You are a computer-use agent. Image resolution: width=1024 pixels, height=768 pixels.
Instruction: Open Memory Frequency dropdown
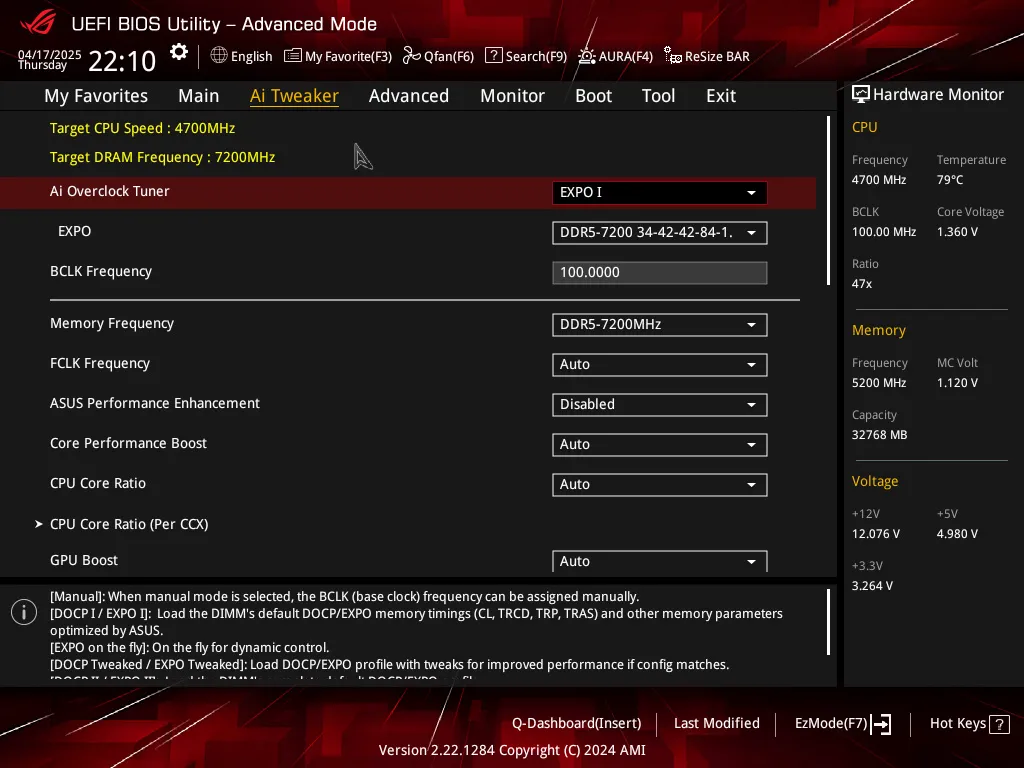click(x=660, y=325)
